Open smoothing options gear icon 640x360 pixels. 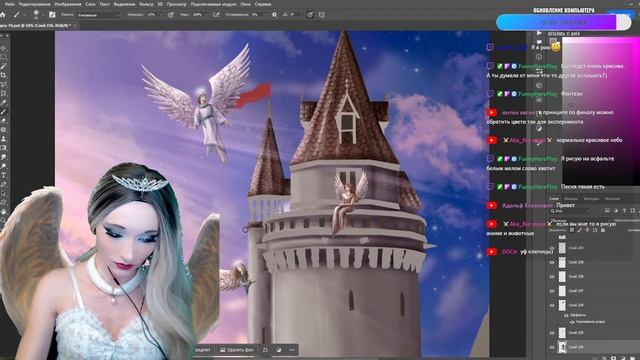coord(274,15)
